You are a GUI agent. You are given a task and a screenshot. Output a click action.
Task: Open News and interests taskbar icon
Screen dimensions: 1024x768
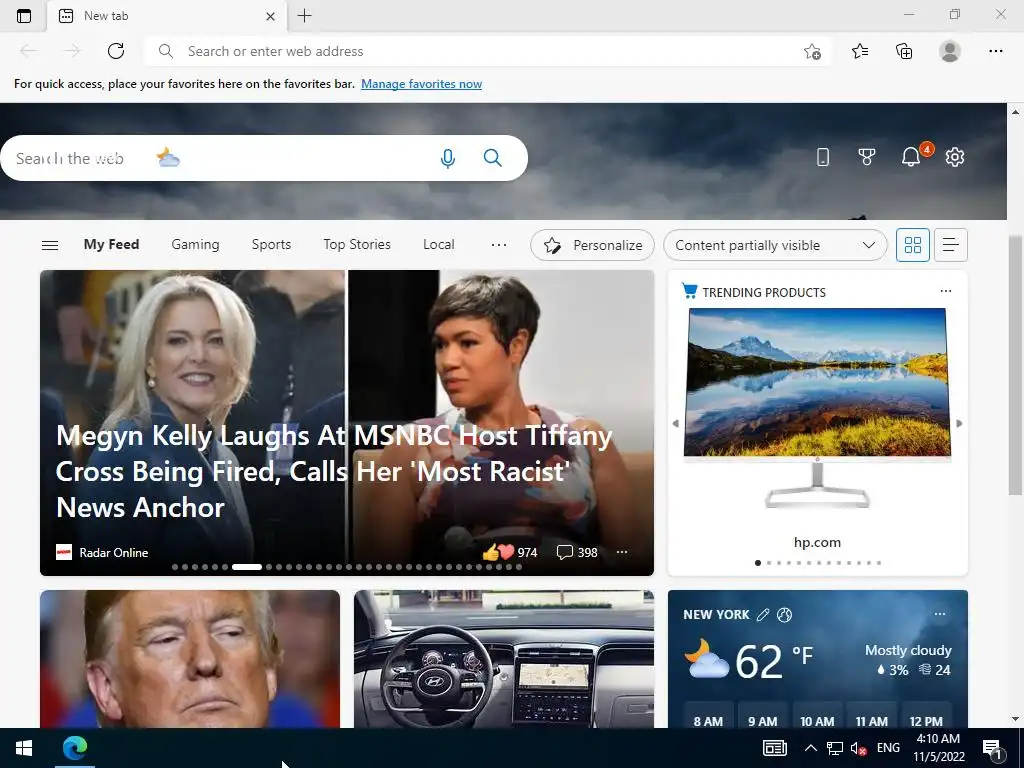pos(775,748)
